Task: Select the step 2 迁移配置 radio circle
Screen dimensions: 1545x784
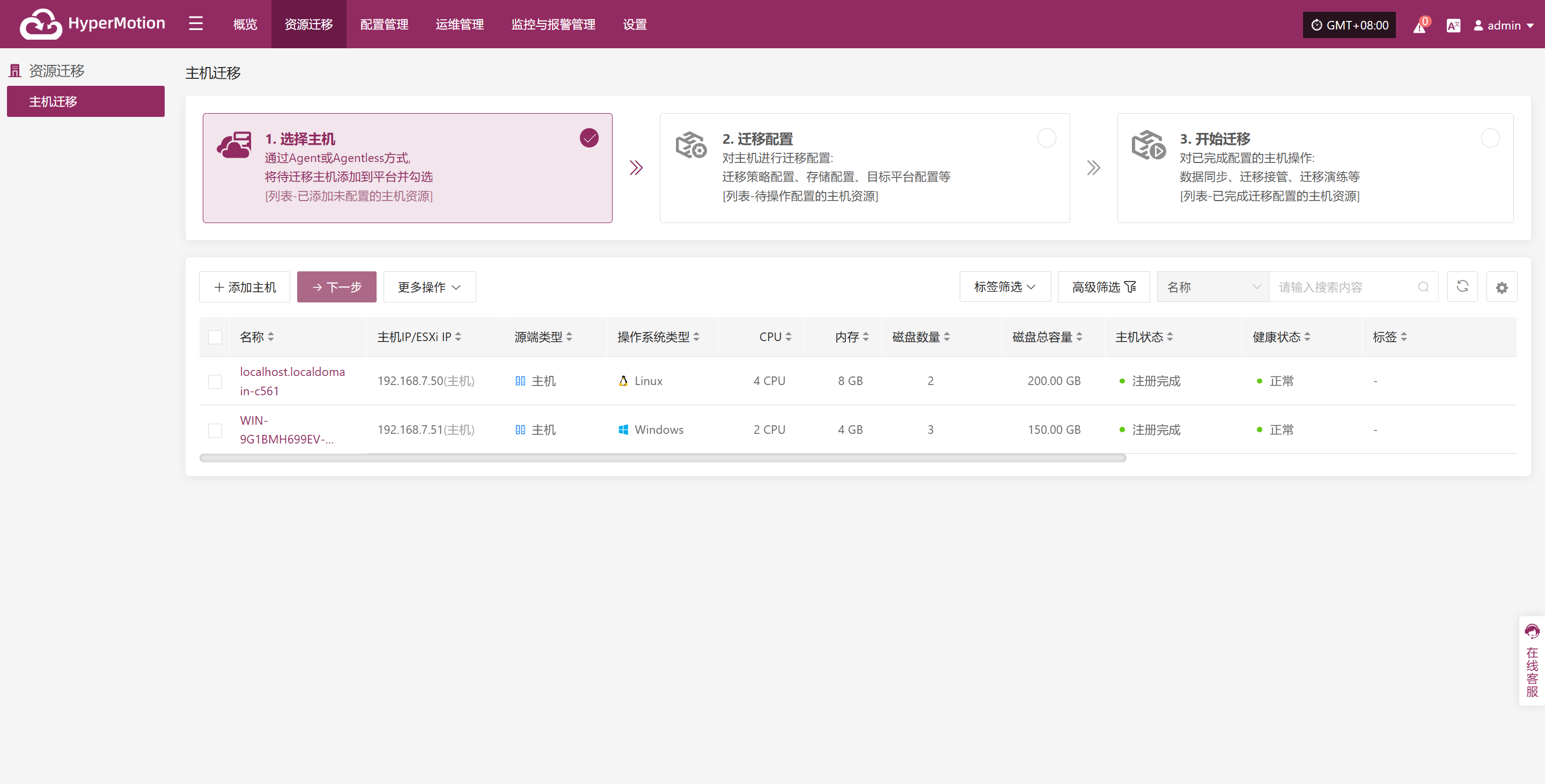Action: 1047,138
